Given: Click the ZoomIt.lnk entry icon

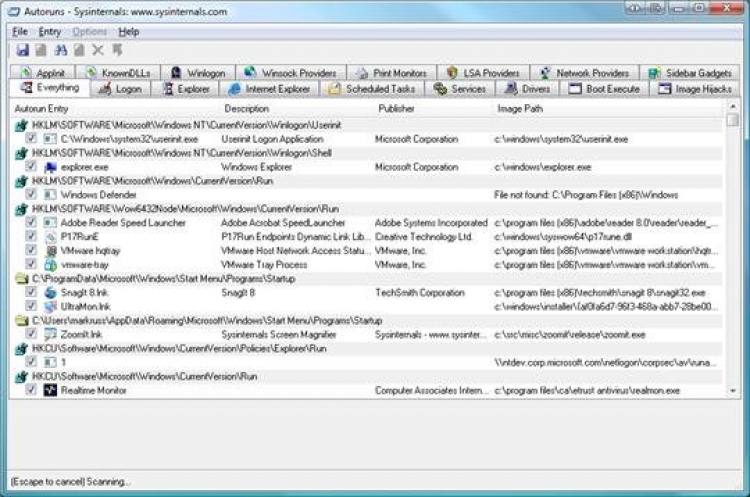Looking at the screenshot, I should [x=50, y=334].
